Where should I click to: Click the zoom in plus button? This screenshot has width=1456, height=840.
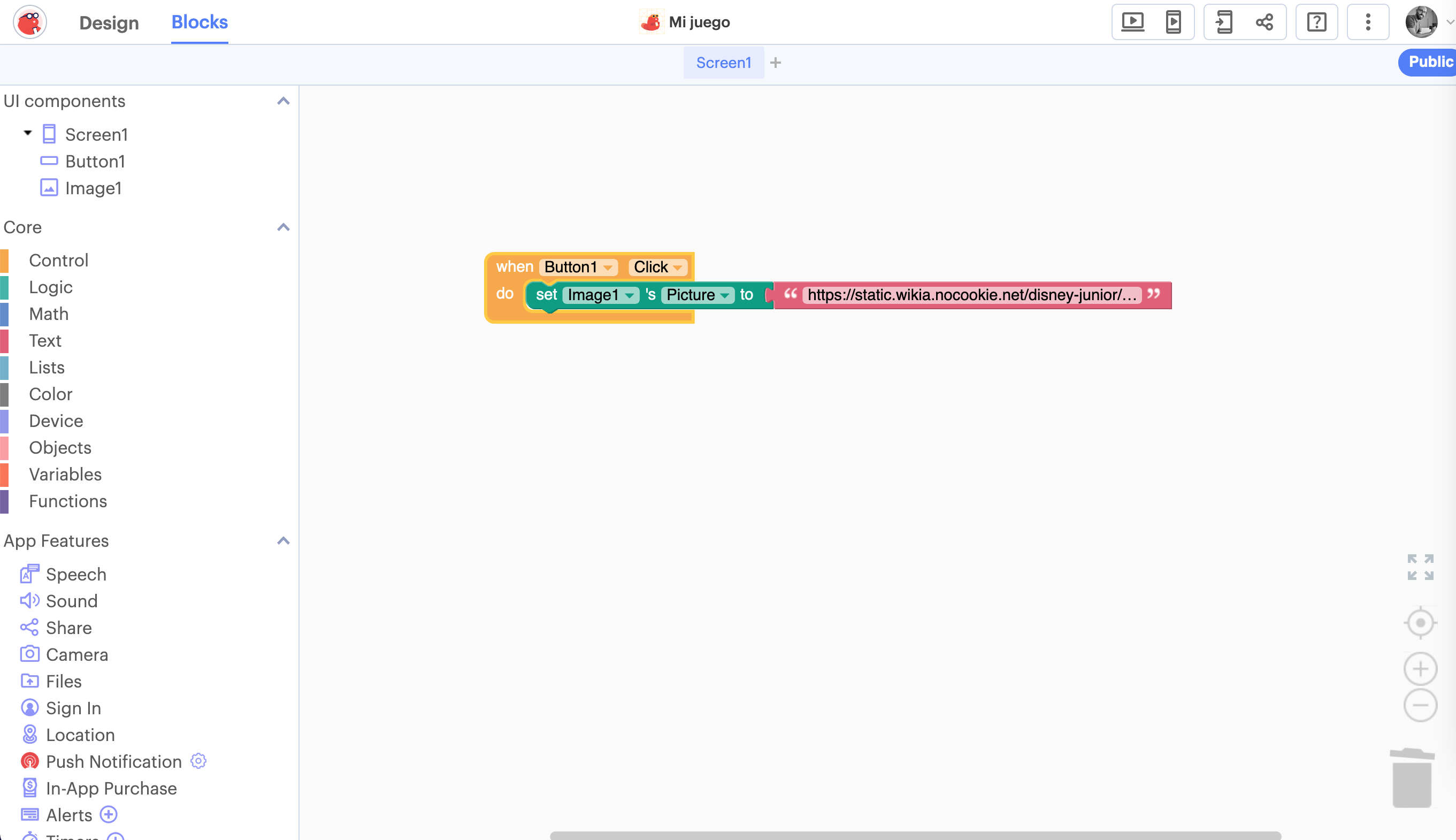[1420, 669]
